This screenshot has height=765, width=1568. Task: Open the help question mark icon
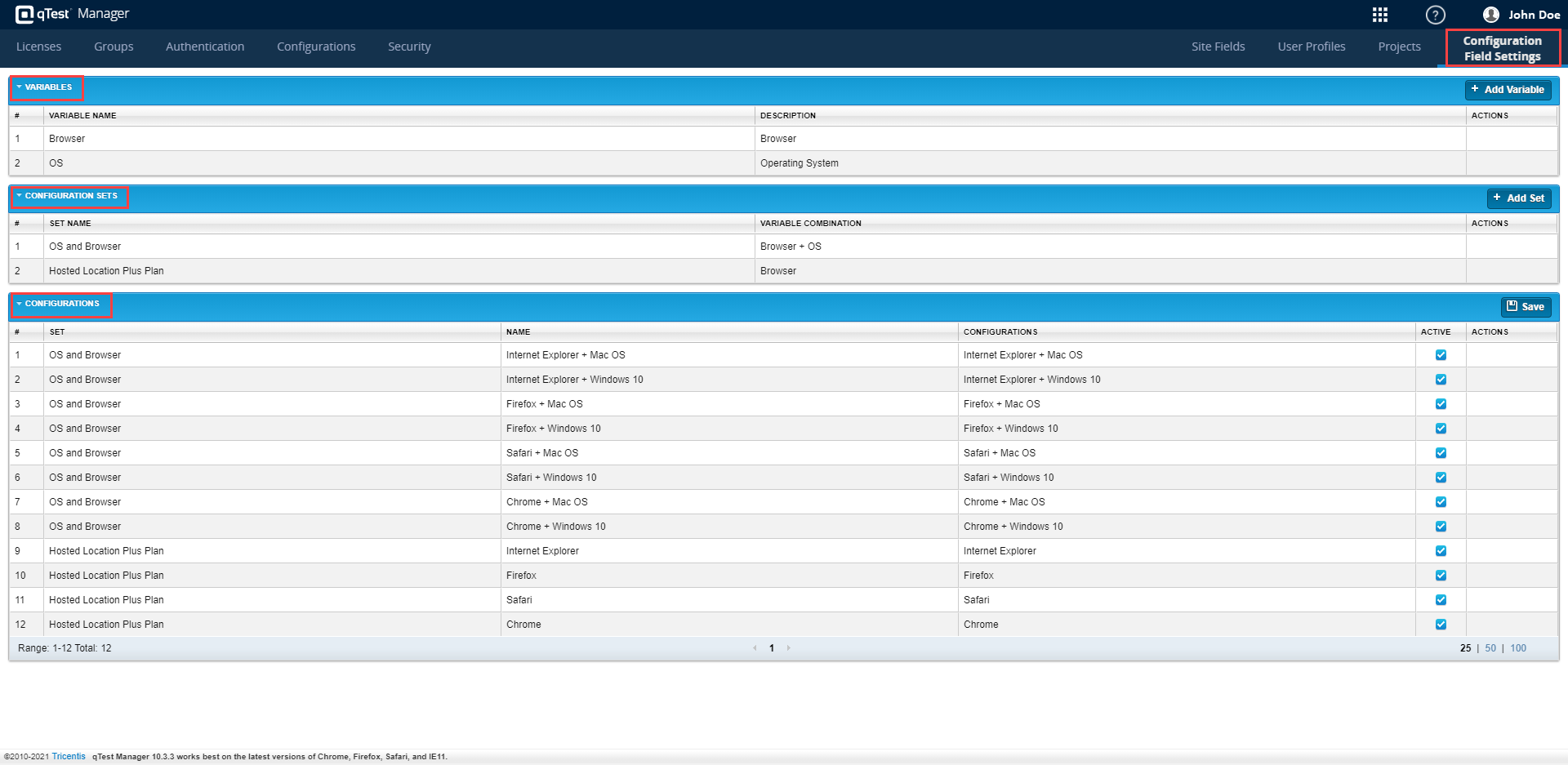click(x=1435, y=15)
